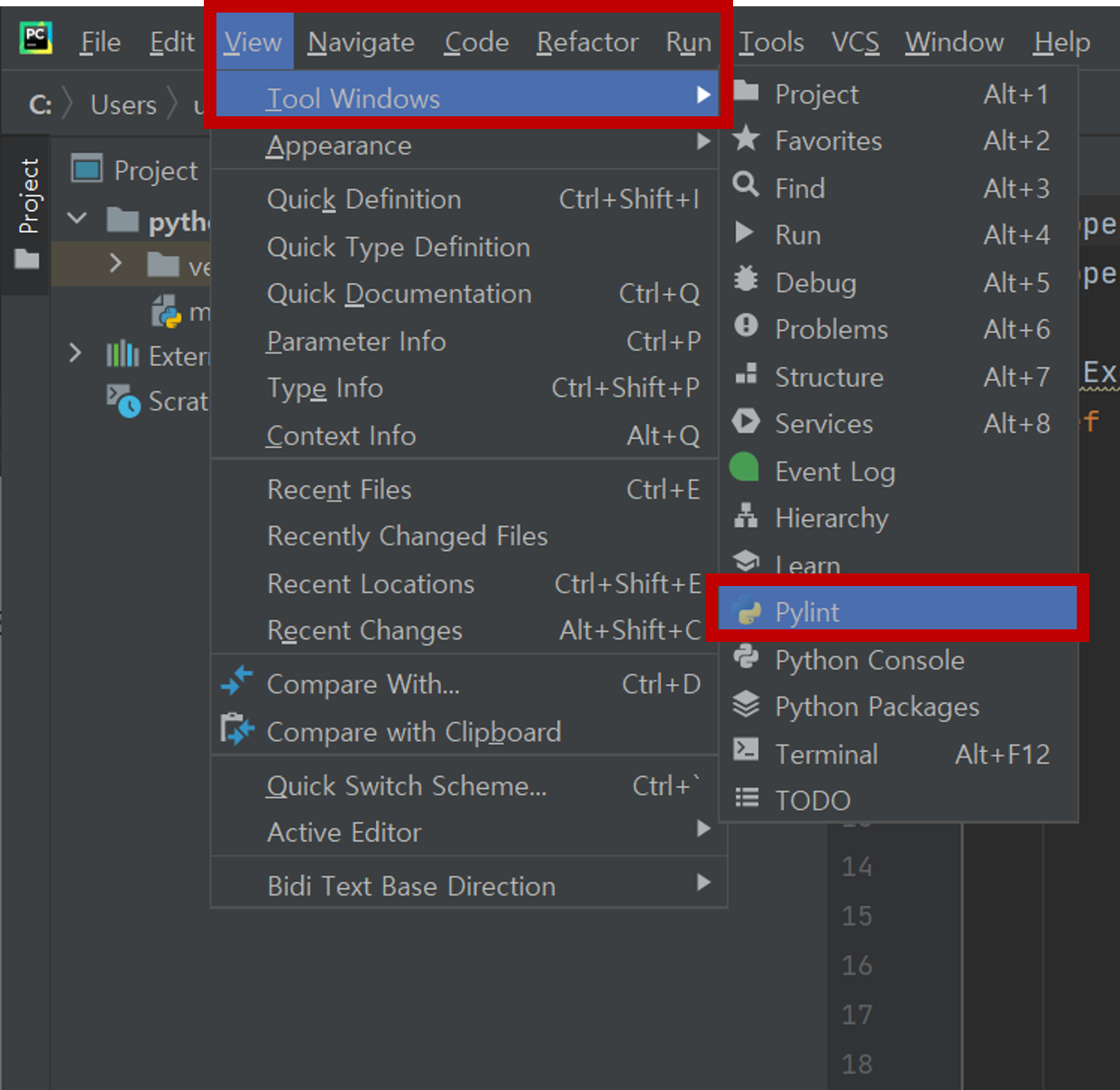The width and height of the screenshot is (1120, 1090).
Task: Click the C: breadcrumb in navigation bar
Action: coord(40,105)
